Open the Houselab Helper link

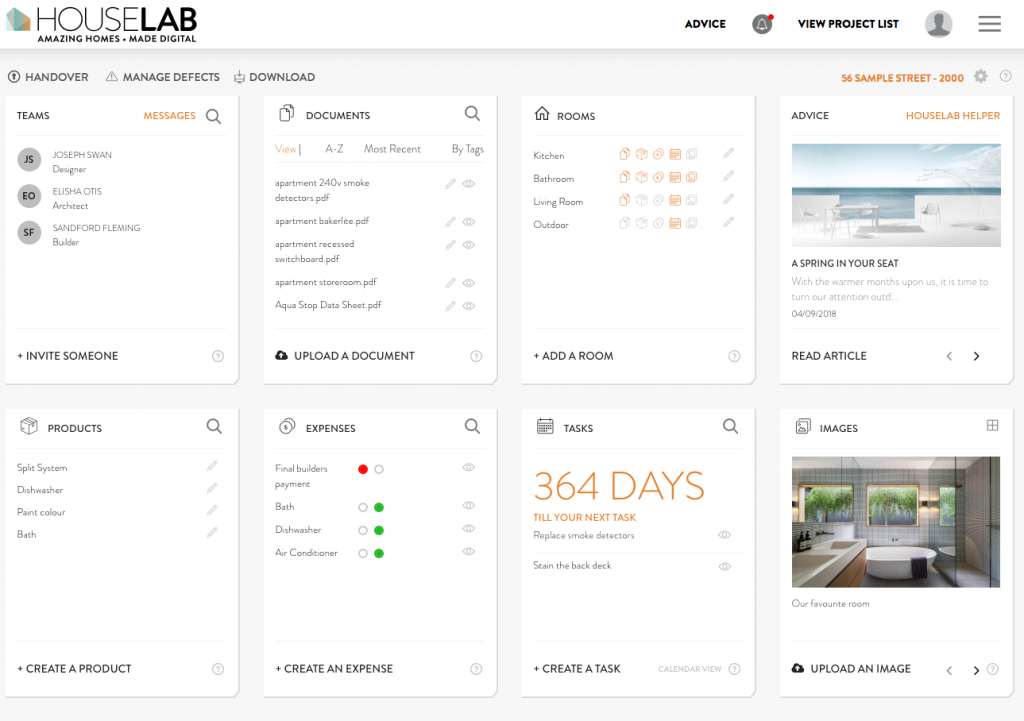pyautogui.click(x=952, y=116)
